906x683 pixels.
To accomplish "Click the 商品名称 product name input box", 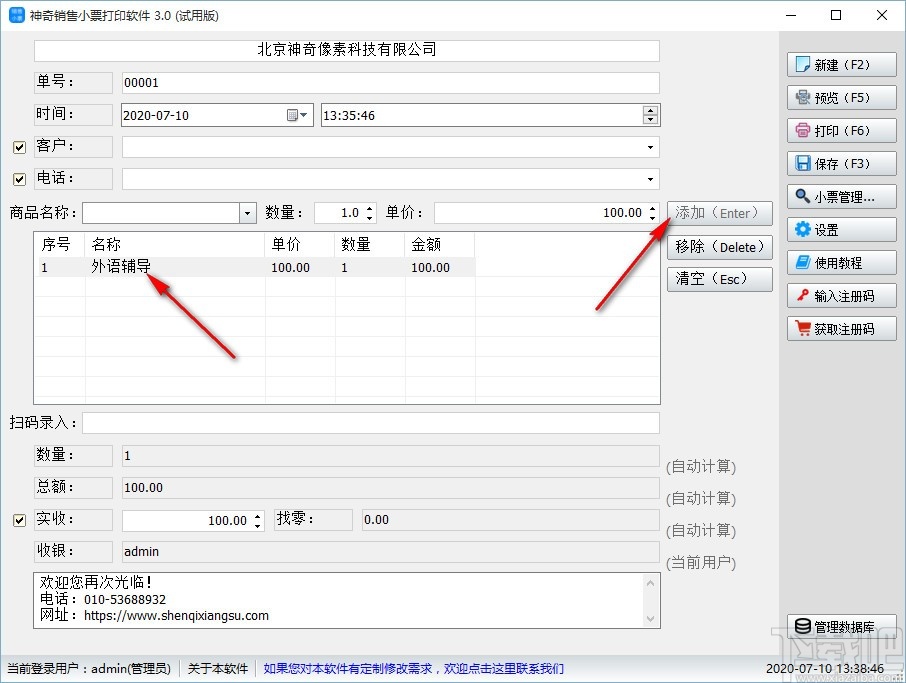I will [x=161, y=213].
